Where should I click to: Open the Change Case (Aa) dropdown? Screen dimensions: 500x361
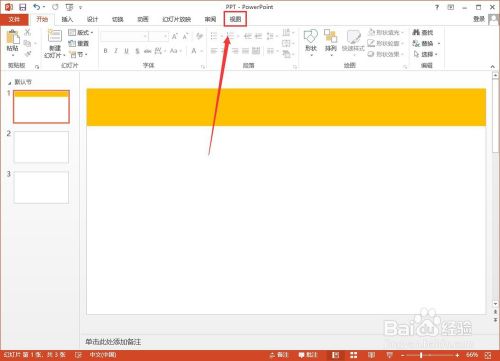(176, 51)
